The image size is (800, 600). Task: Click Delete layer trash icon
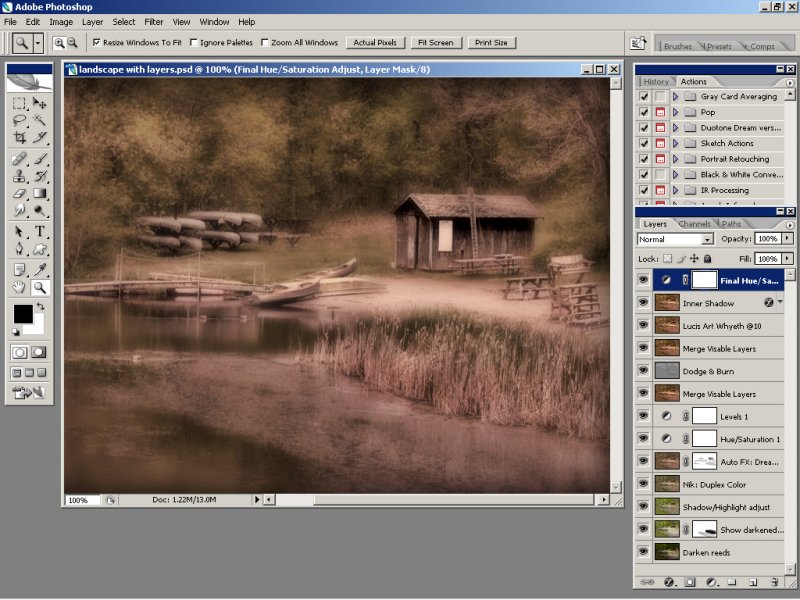[774, 582]
